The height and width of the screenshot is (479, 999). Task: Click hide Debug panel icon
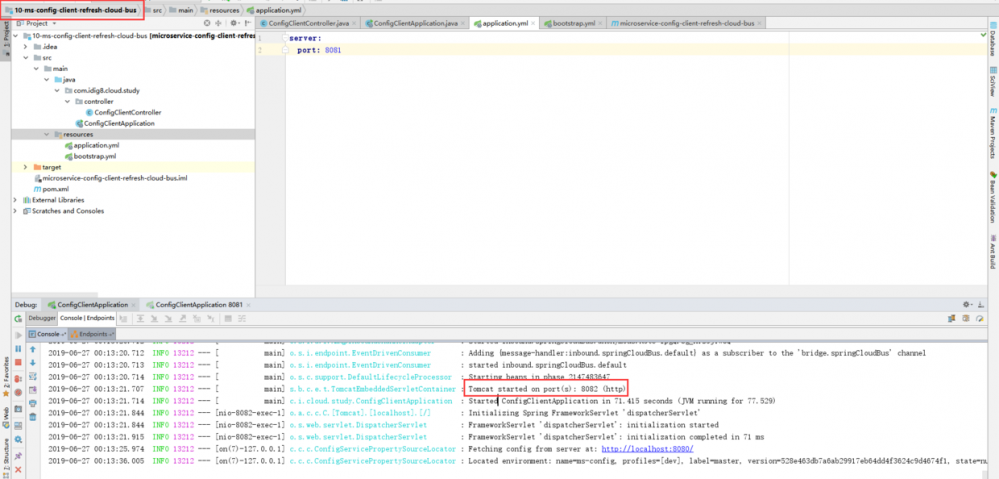pos(981,304)
